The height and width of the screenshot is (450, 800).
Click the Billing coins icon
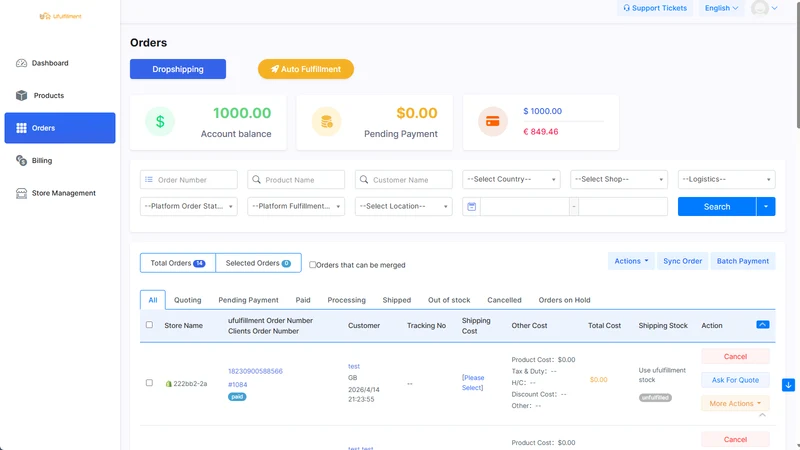click(21, 160)
